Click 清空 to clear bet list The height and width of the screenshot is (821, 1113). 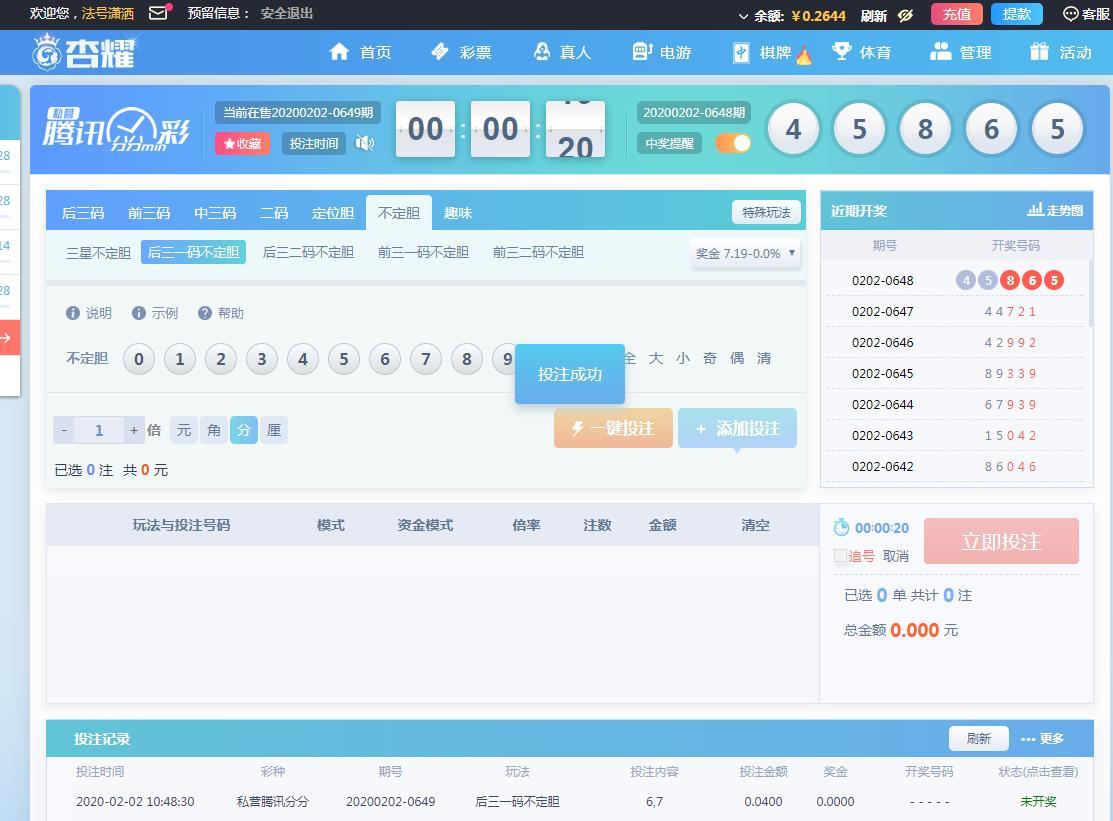click(755, 525)
